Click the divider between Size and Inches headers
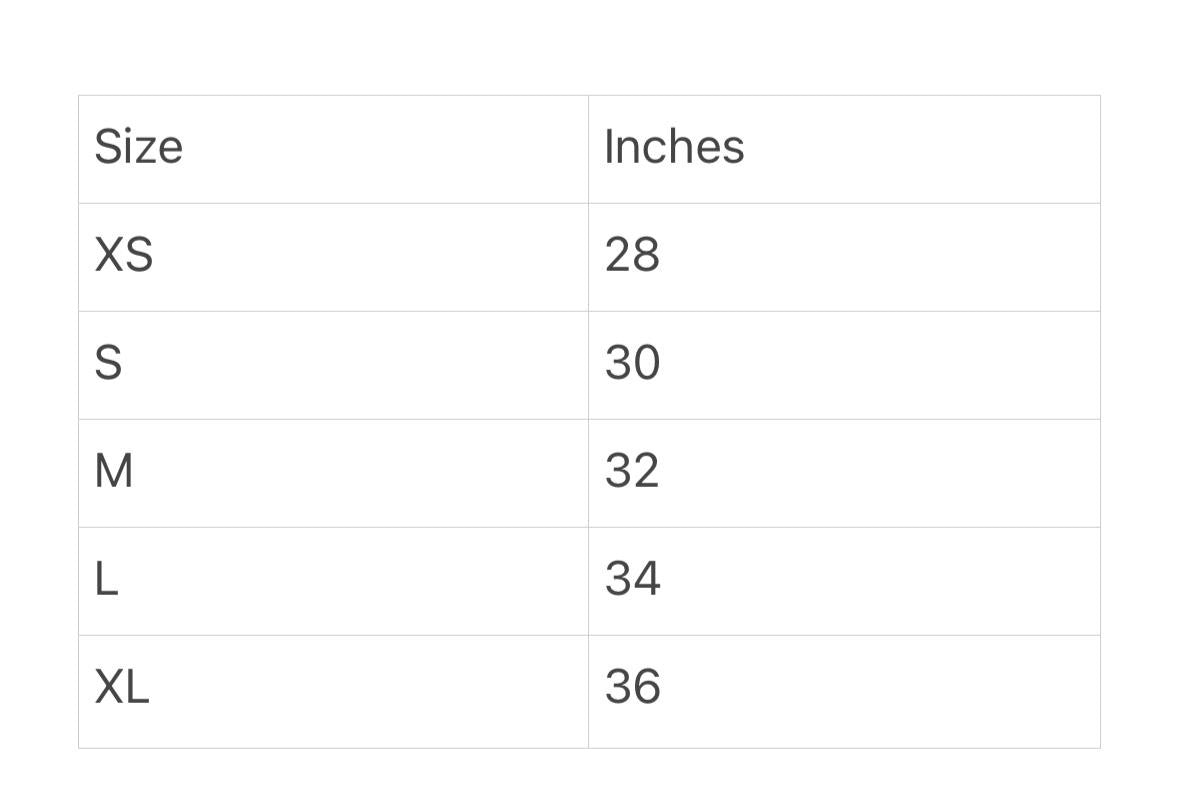 click(588, 150)
